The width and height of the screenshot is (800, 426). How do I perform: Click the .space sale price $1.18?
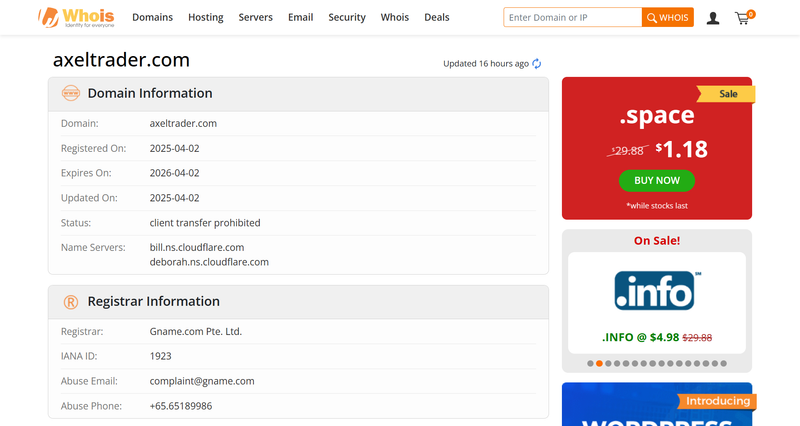click(682, 149)
